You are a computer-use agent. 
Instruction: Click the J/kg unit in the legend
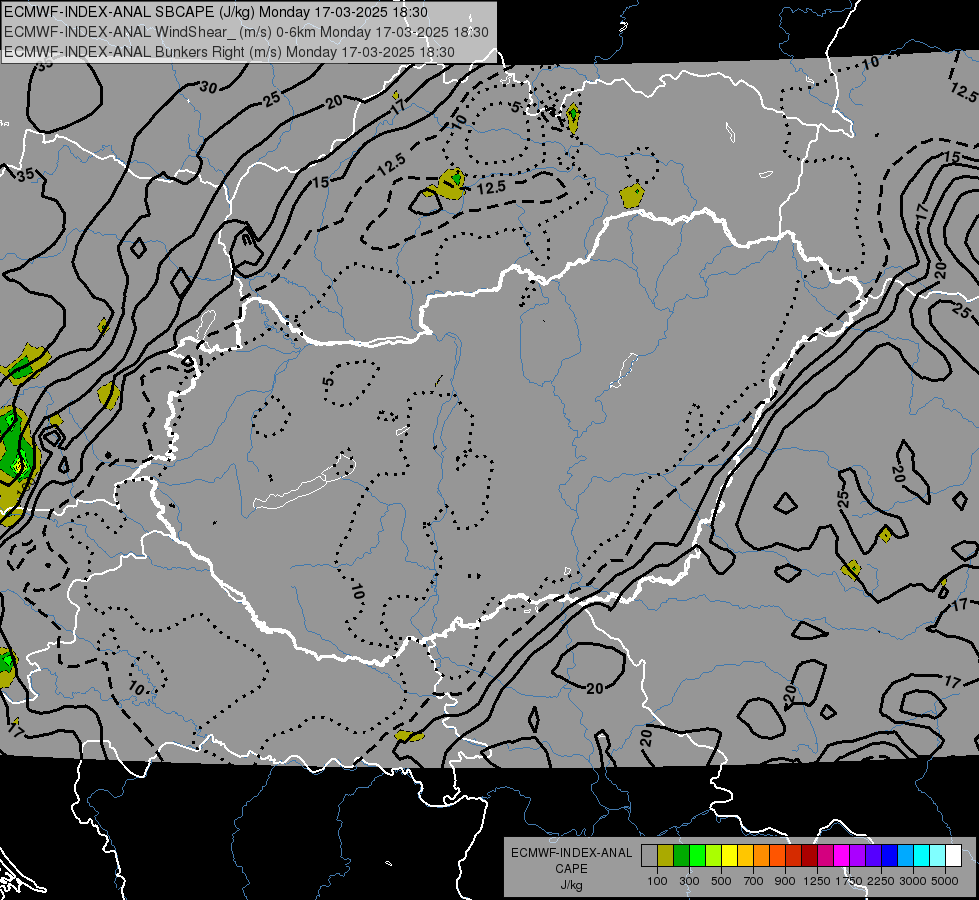pos(571,885)
